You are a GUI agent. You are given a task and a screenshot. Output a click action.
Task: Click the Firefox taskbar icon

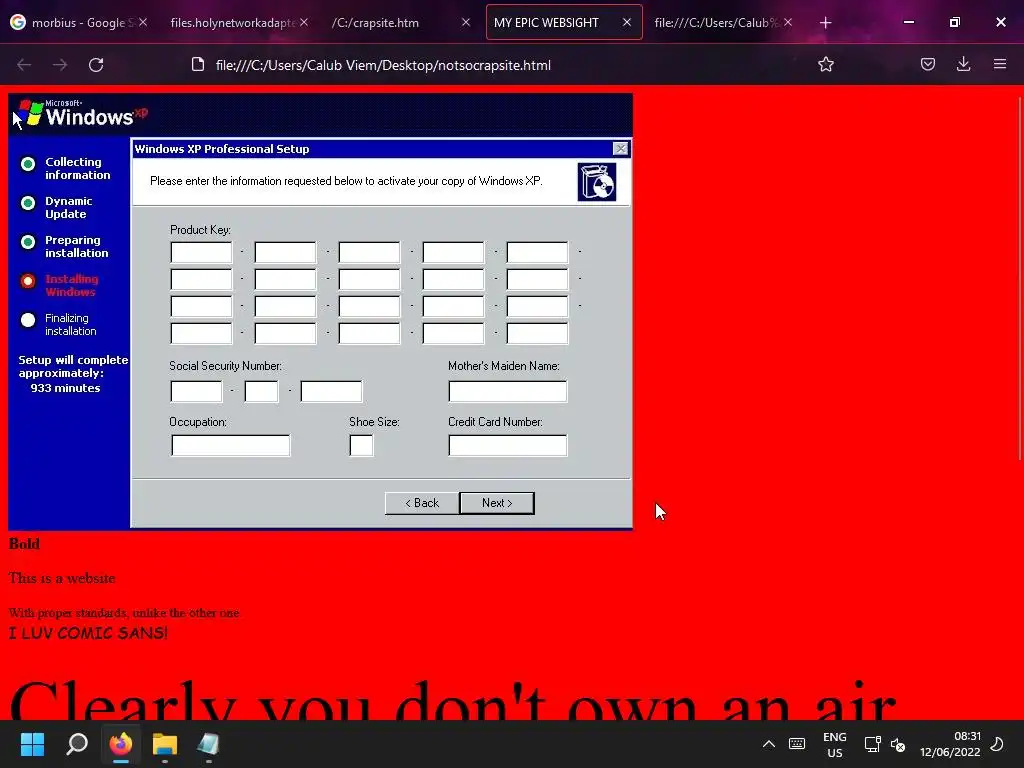click(121, 744)
